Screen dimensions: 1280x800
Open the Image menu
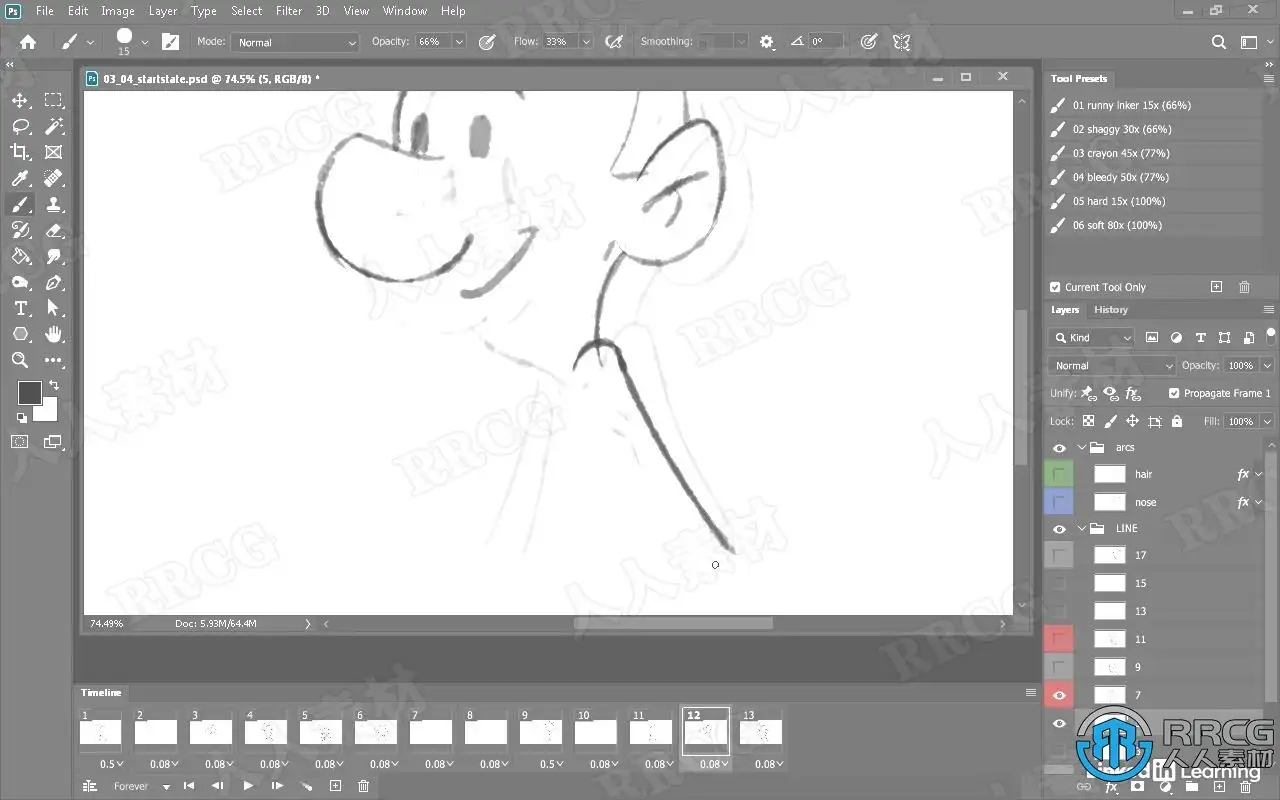pyautogui.click(x=118, y=11)
